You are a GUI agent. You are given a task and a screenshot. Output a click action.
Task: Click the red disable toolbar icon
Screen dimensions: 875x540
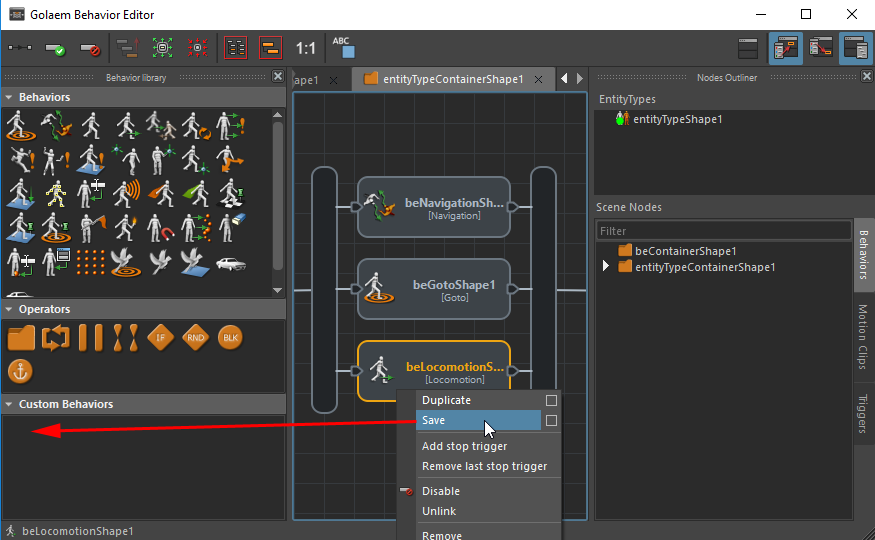pyautogui.click(x=90, y=49)
